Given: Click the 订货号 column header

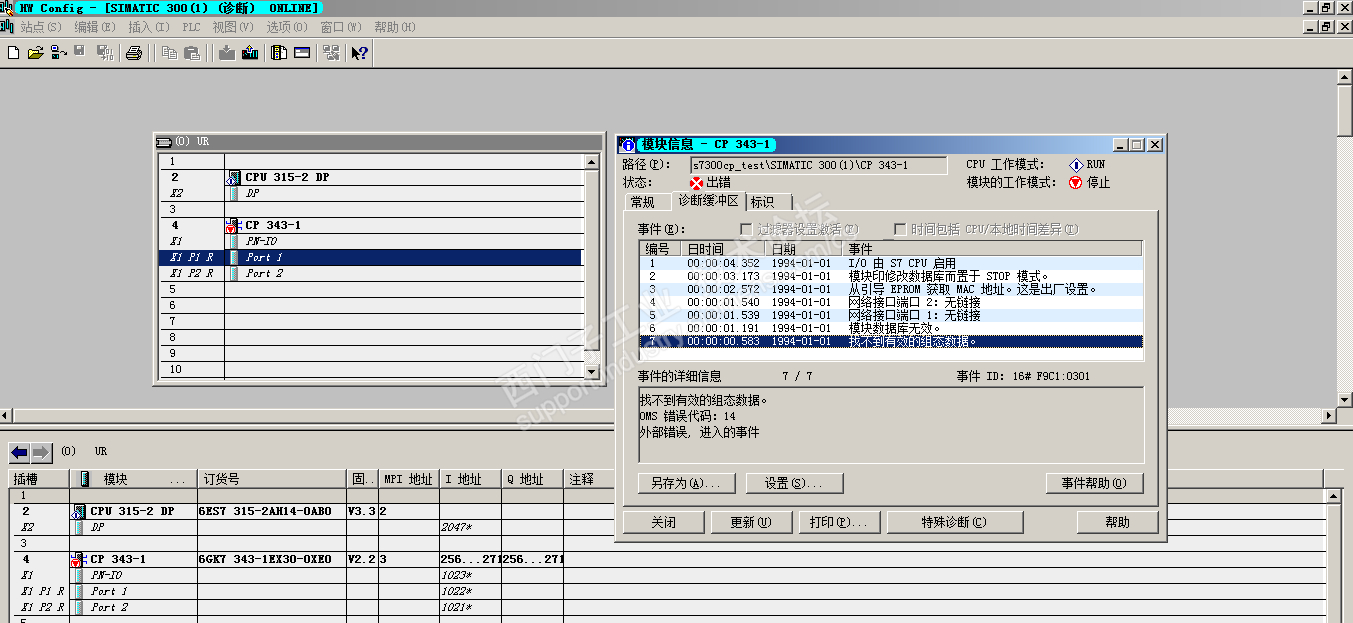Looking at the screenshot, I should click(x=271, y=479).
